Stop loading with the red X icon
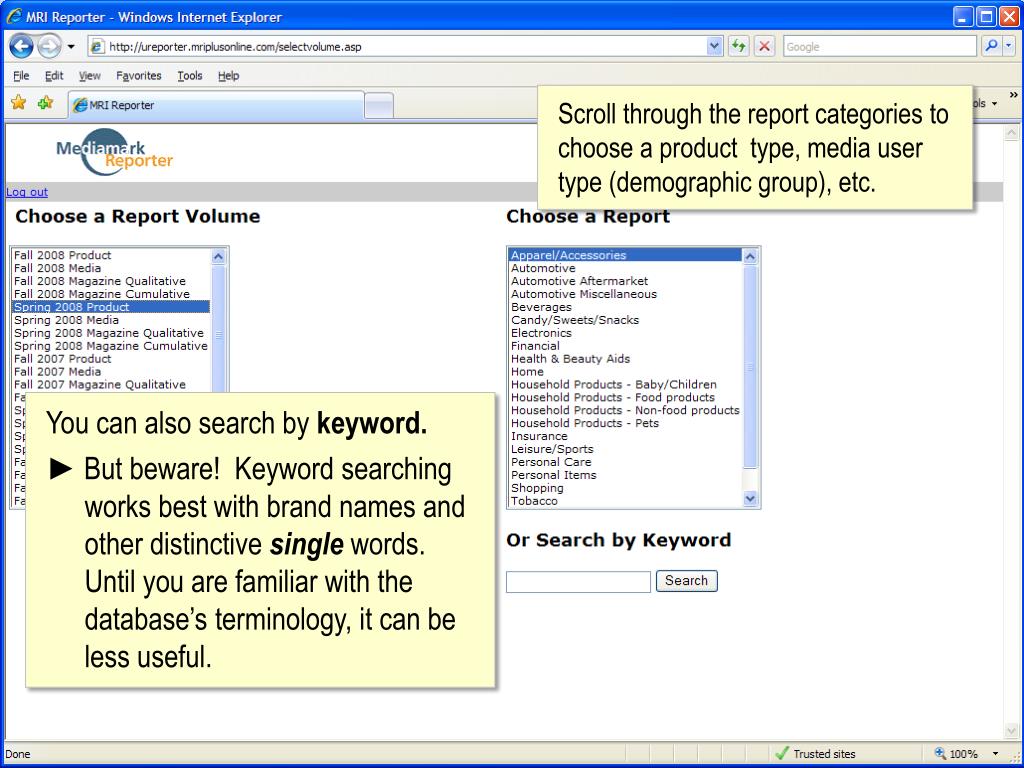The image size is (1024, 768). pos(764,46)
